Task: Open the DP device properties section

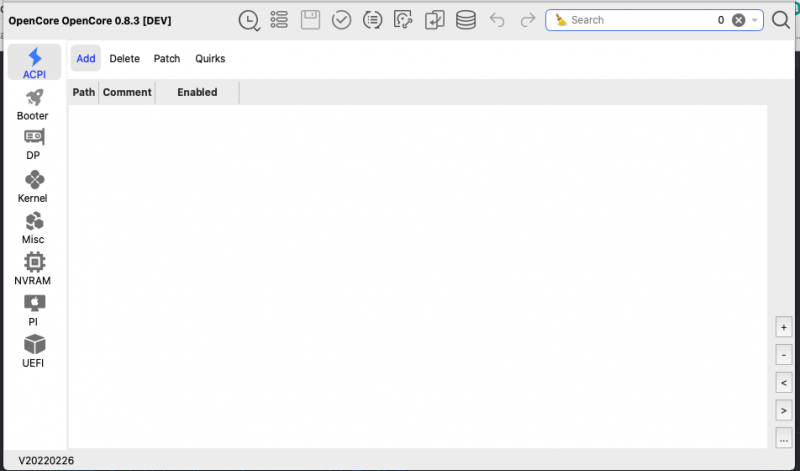Action: click(x=33, y=145)
